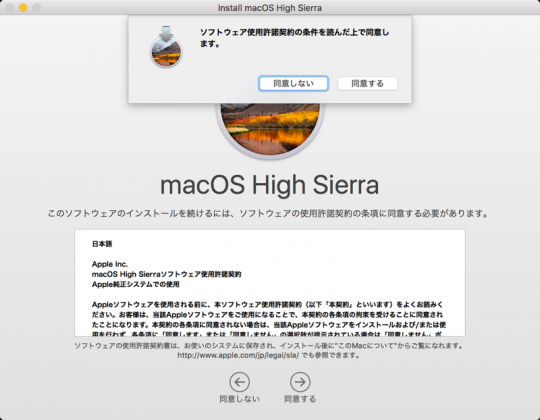540x420 pixels.
Task: Click the Apple Inc. line in the agreement
Action: point(110,264)
